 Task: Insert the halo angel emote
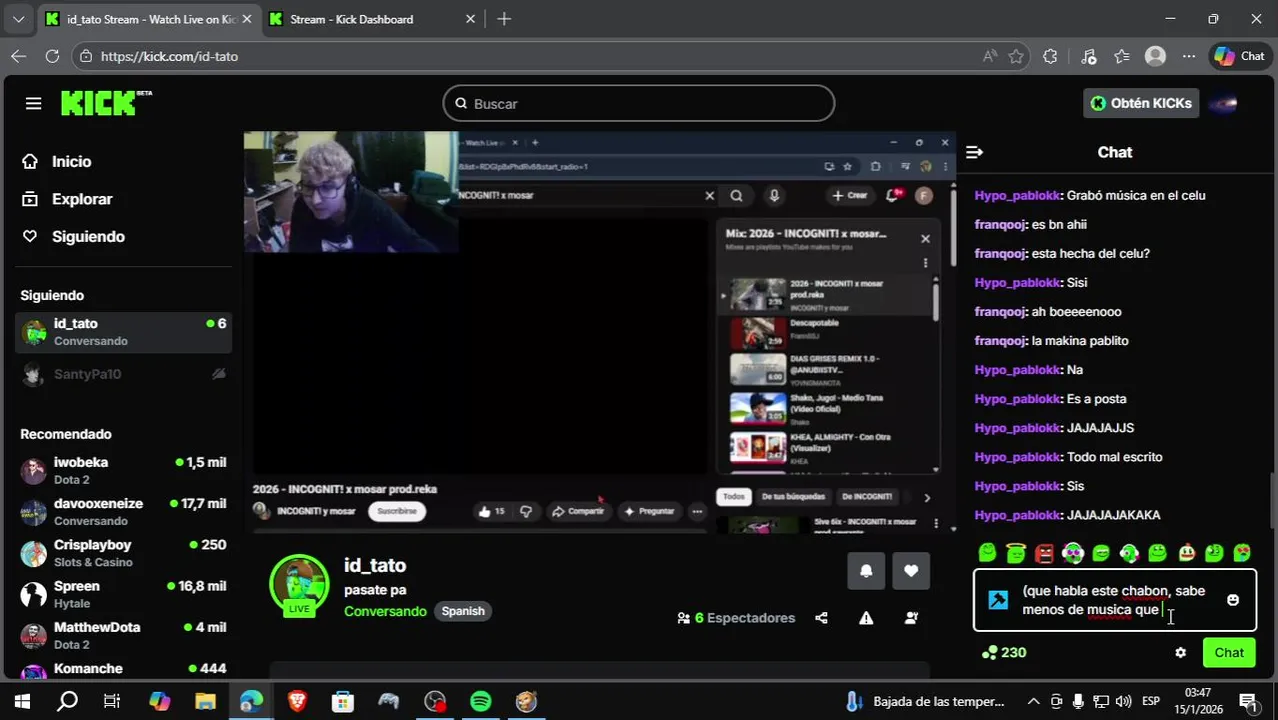(x=1016, y=552)
